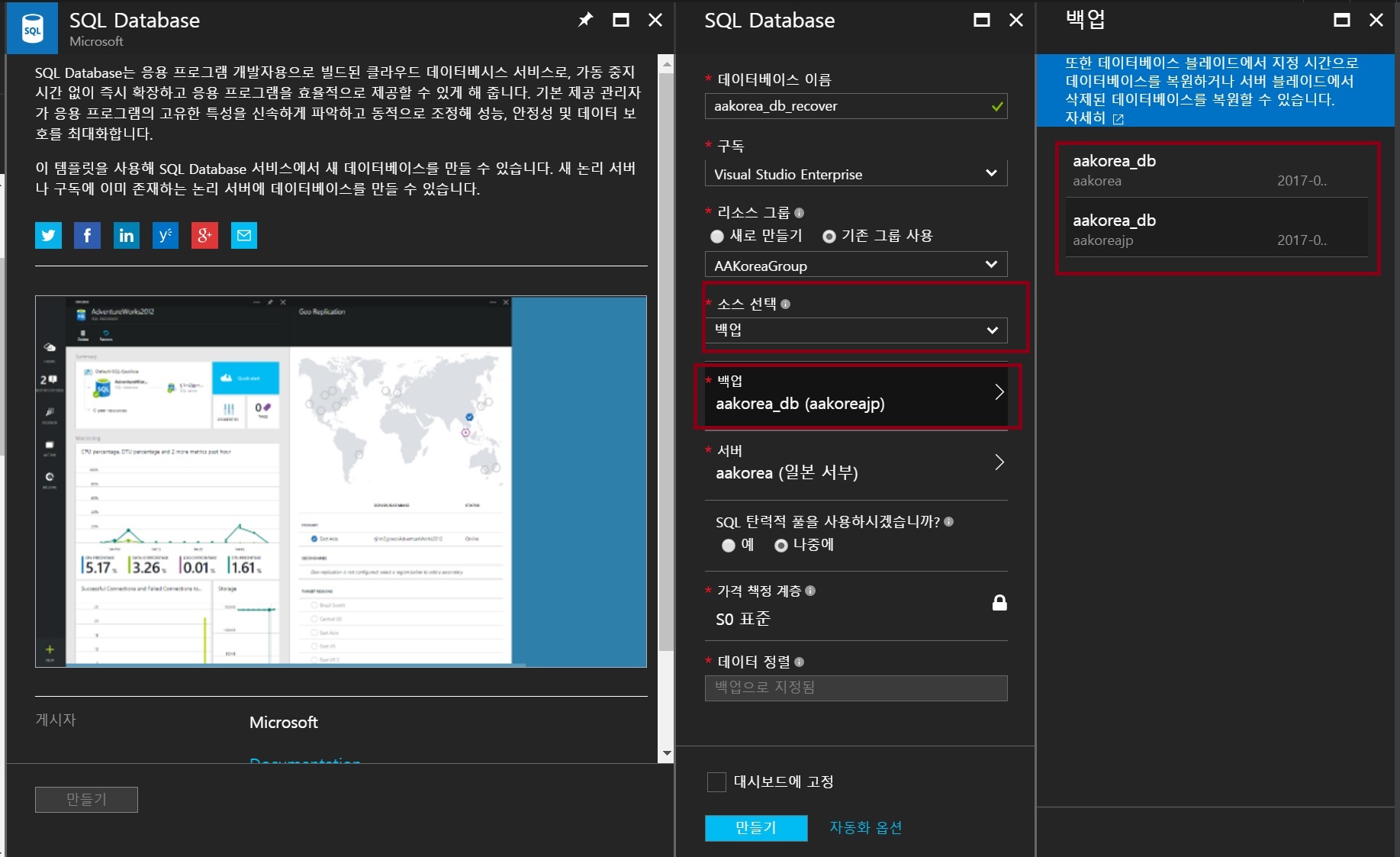Maximize the 백업 blade

(x=1342, y=20)
